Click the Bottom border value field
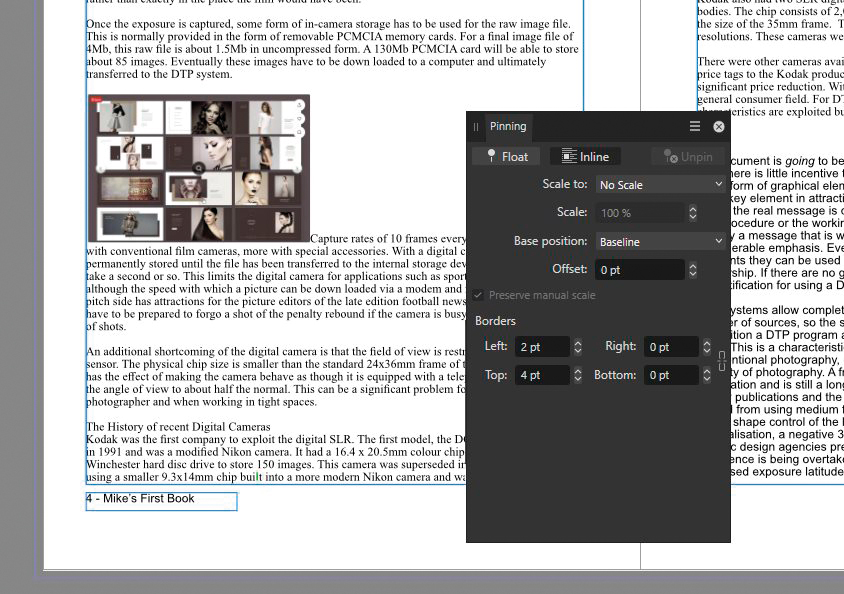 click(x=671, y=374)
